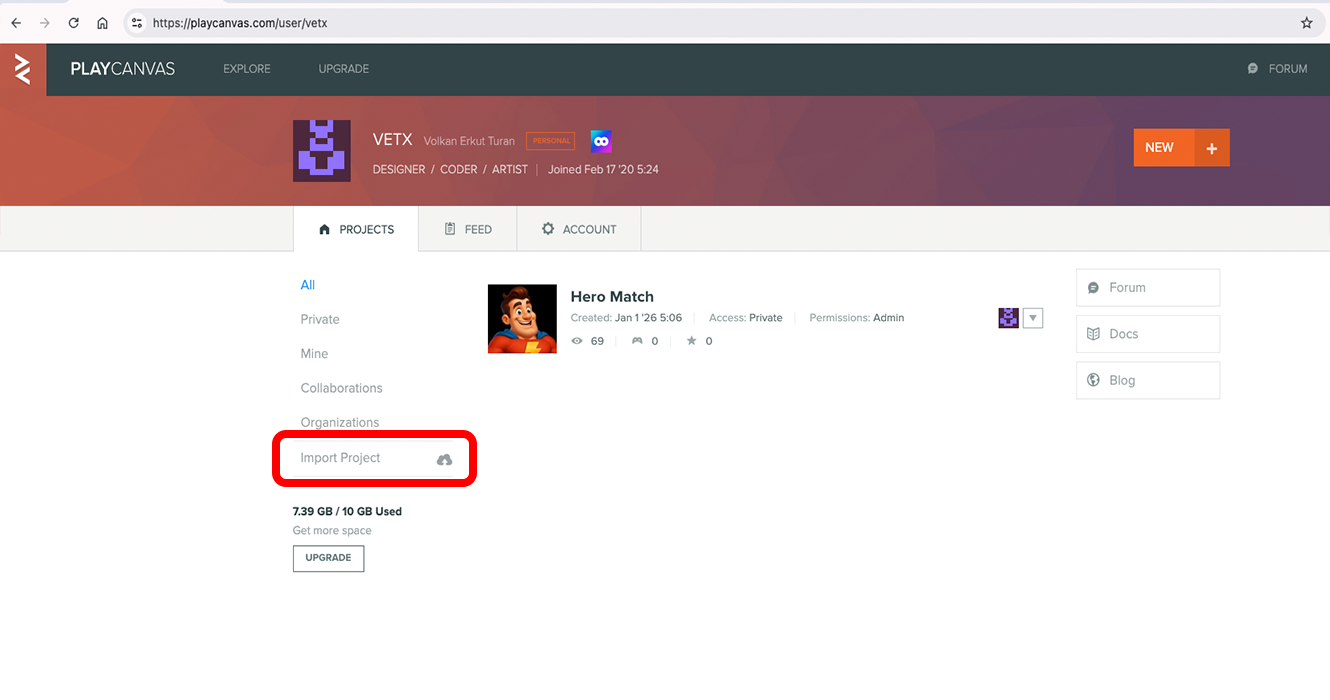The image size is (1330, 700).
Task: Click the star icon under Hero Match
Action: [x=691, y=341]
